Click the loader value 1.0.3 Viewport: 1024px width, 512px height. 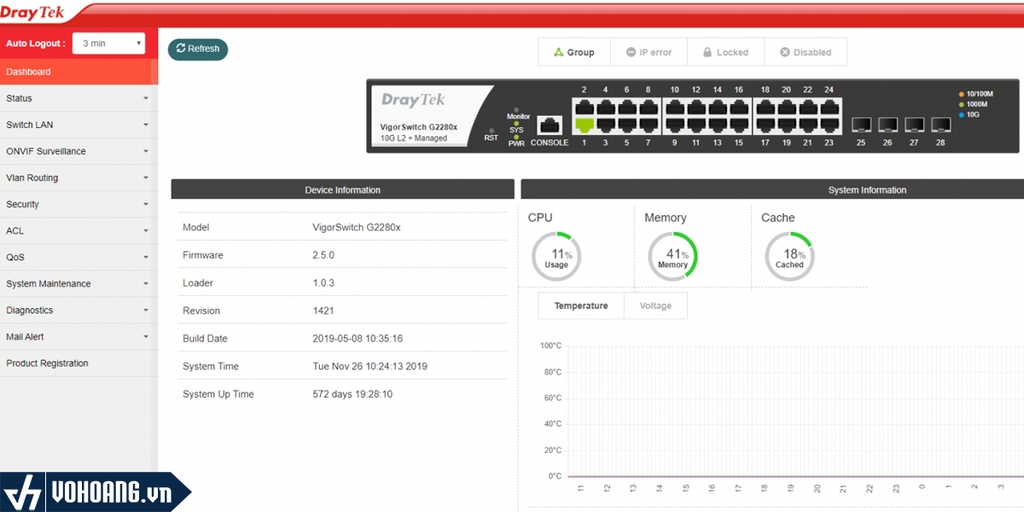pyautogui.click(x=323, y=283)
